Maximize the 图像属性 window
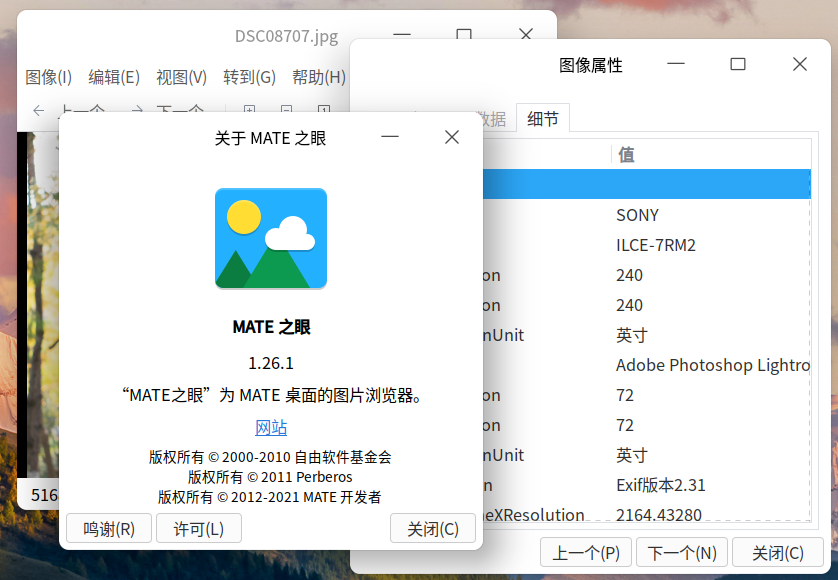This screenshot has width=838, height=580. click(x=738, y=65)
